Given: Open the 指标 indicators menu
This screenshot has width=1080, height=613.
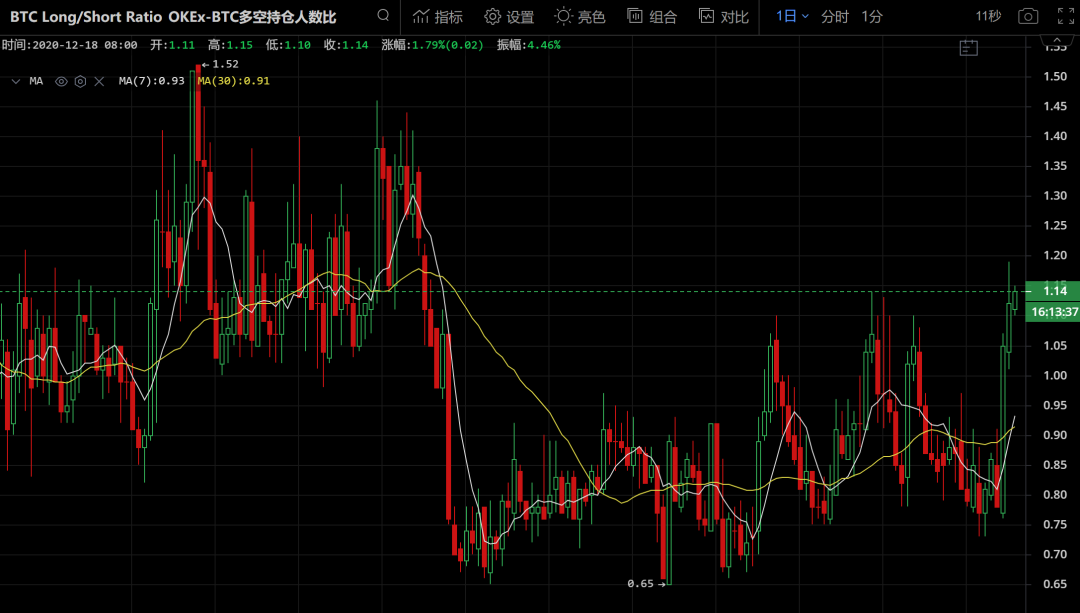Looking at the screenshot, I should point(437,17).
